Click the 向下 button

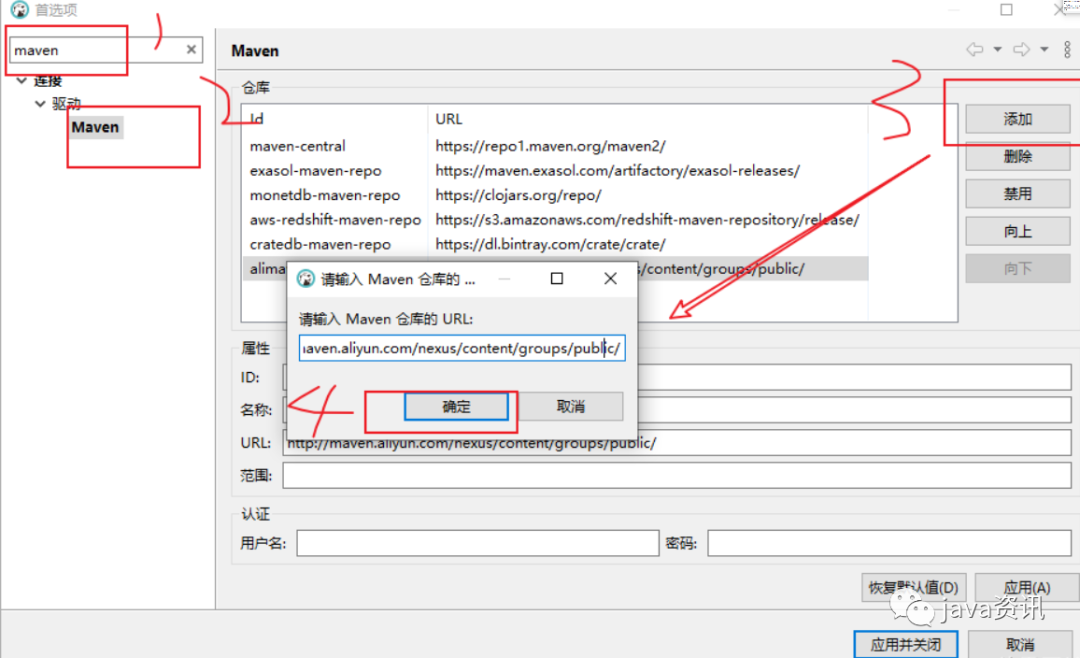pyautogui.click(x=1017, y=269)
